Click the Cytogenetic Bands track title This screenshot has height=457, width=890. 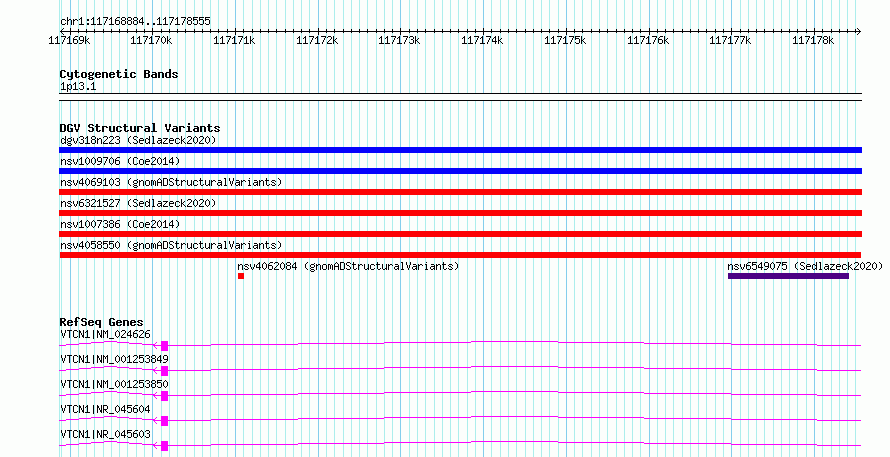119,74
